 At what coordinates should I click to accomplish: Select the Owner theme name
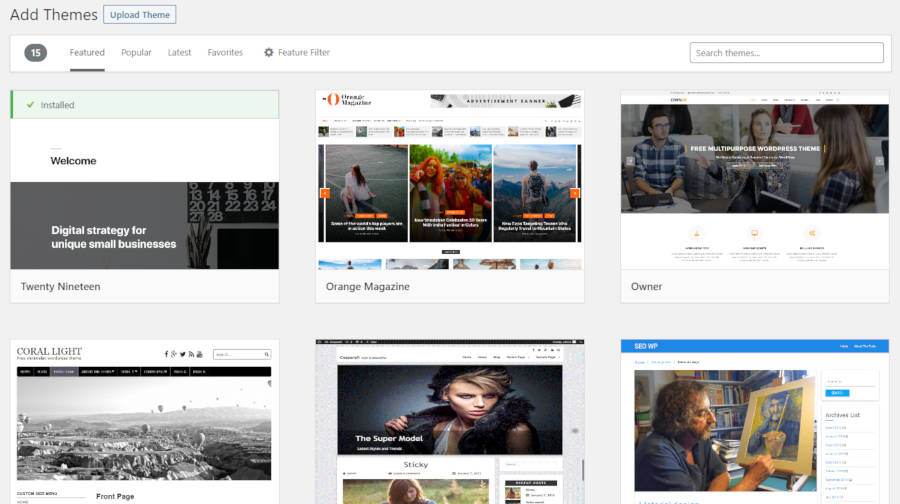[646, 286]
